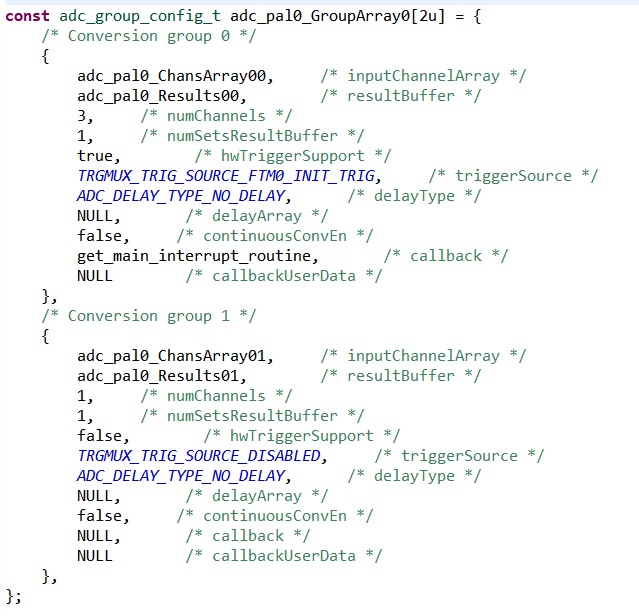Click NULL before callbackUserData in group 1
The height and width of the screenshot is (616, 639).
[95, 556]
